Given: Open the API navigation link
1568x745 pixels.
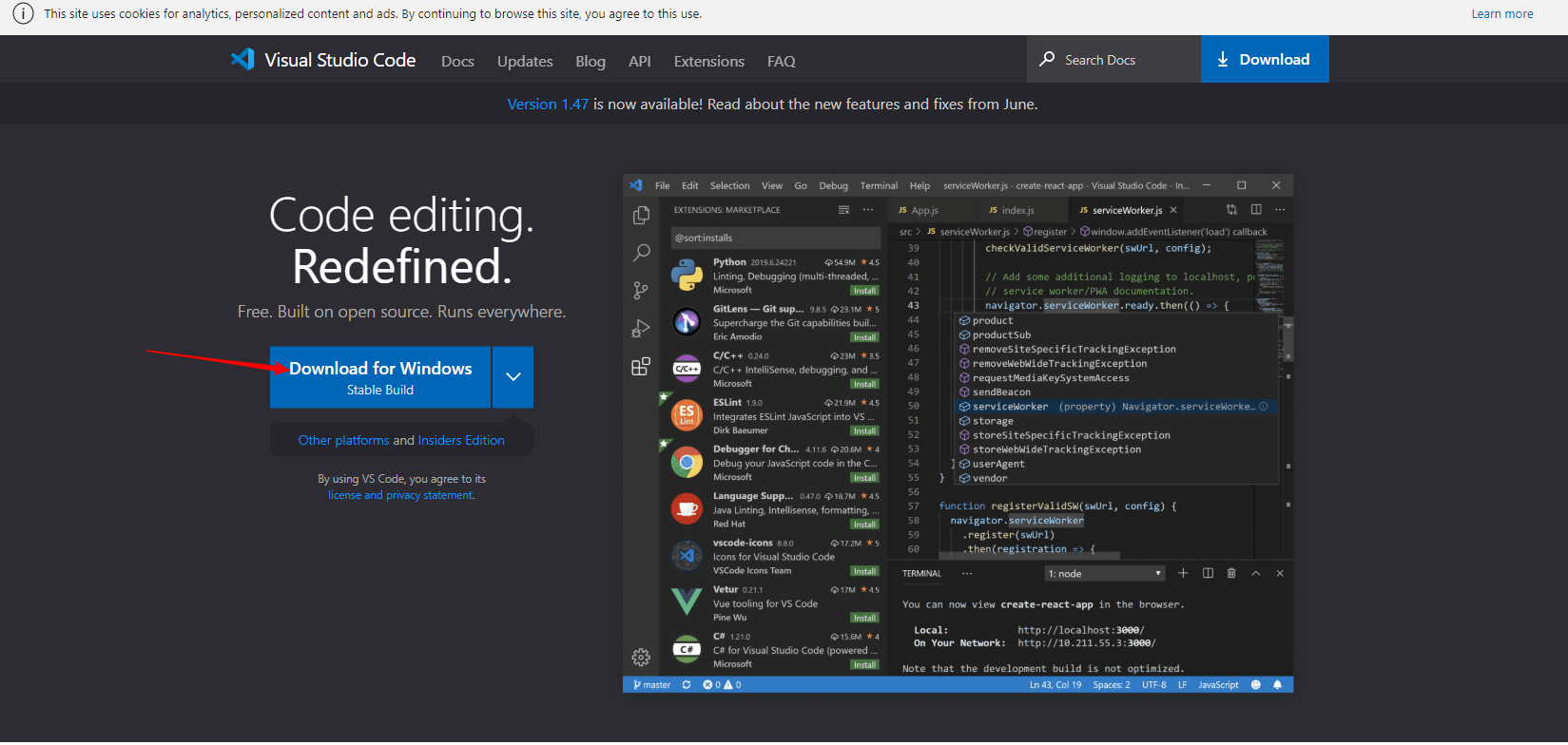Looking at the screenshot, I should tap(640, 61).
